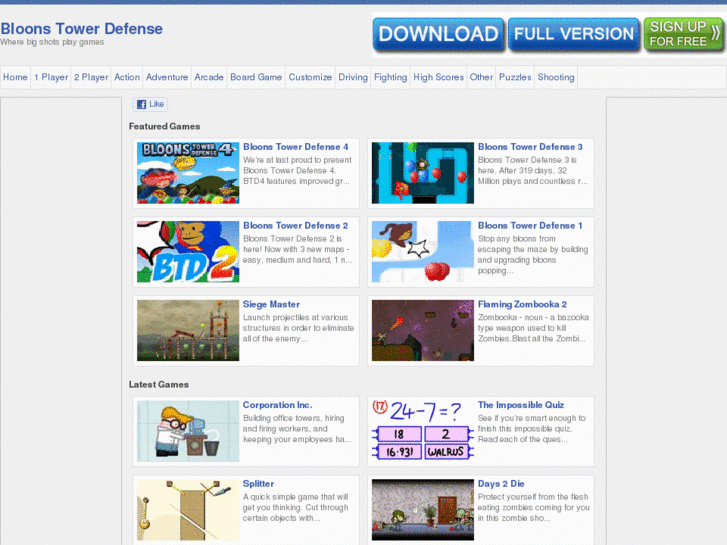
Task: Click the 'Building office towers, hiring' description
Action: coord(297,429)
